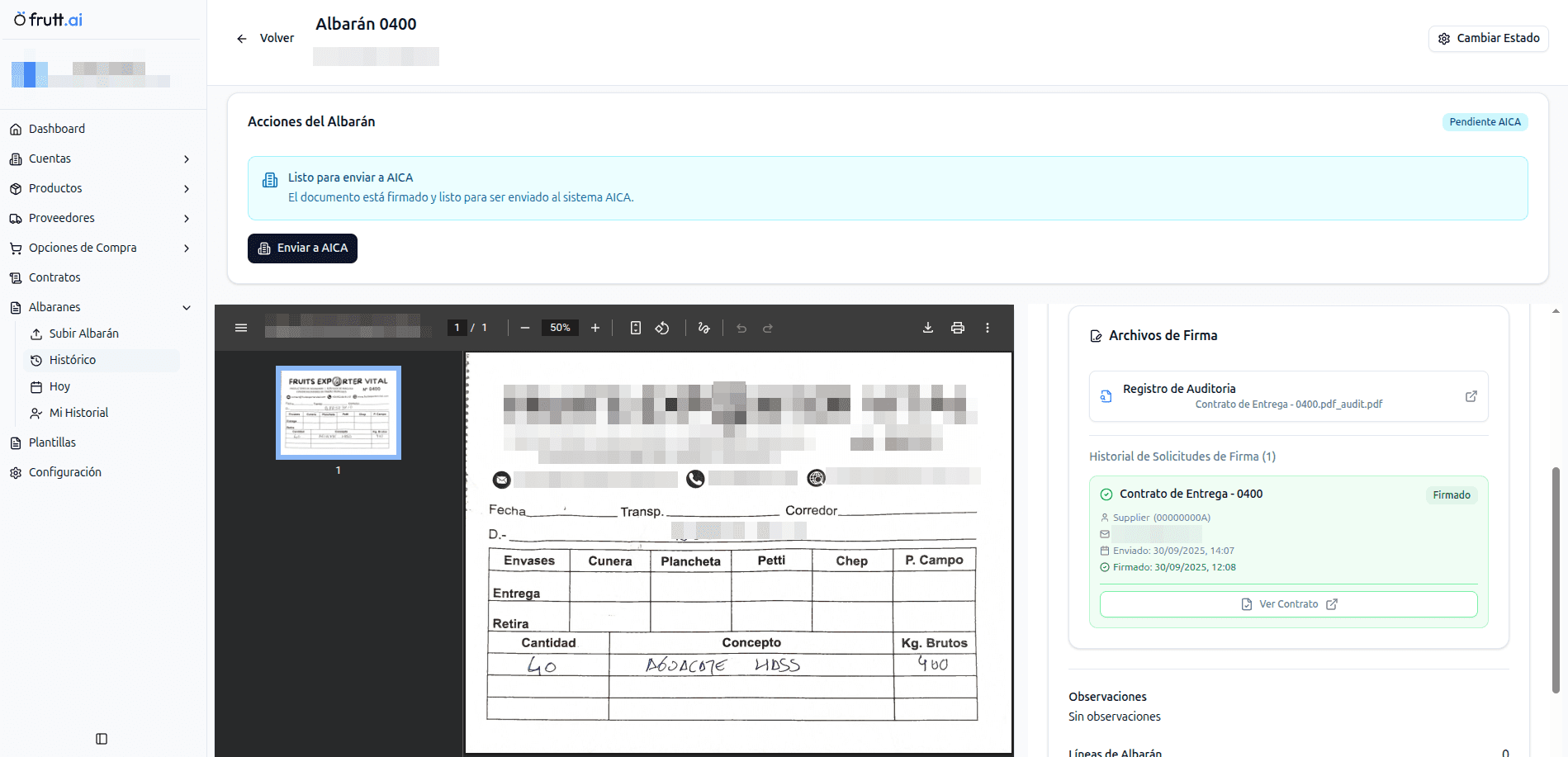Select the page 1 thumbnail

[339, 413]
